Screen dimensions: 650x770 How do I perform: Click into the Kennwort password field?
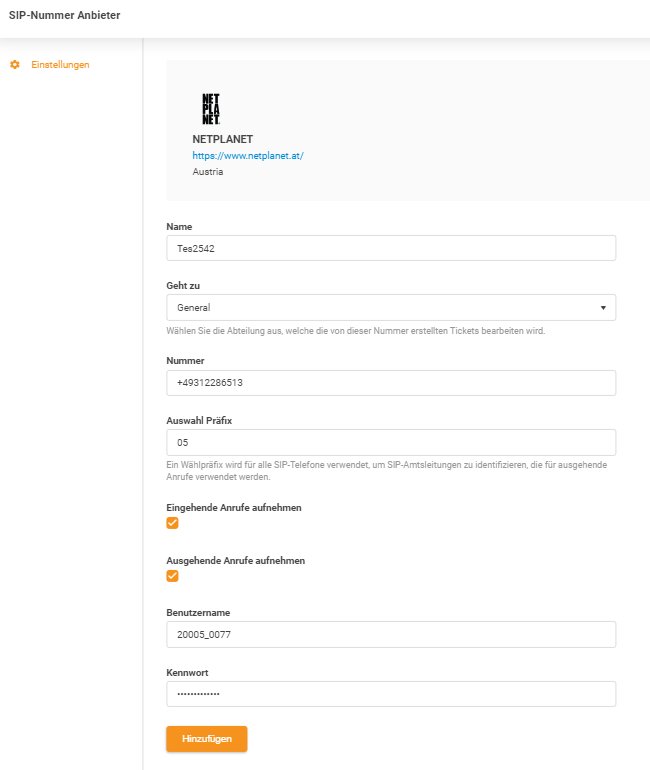pos(390,694)
